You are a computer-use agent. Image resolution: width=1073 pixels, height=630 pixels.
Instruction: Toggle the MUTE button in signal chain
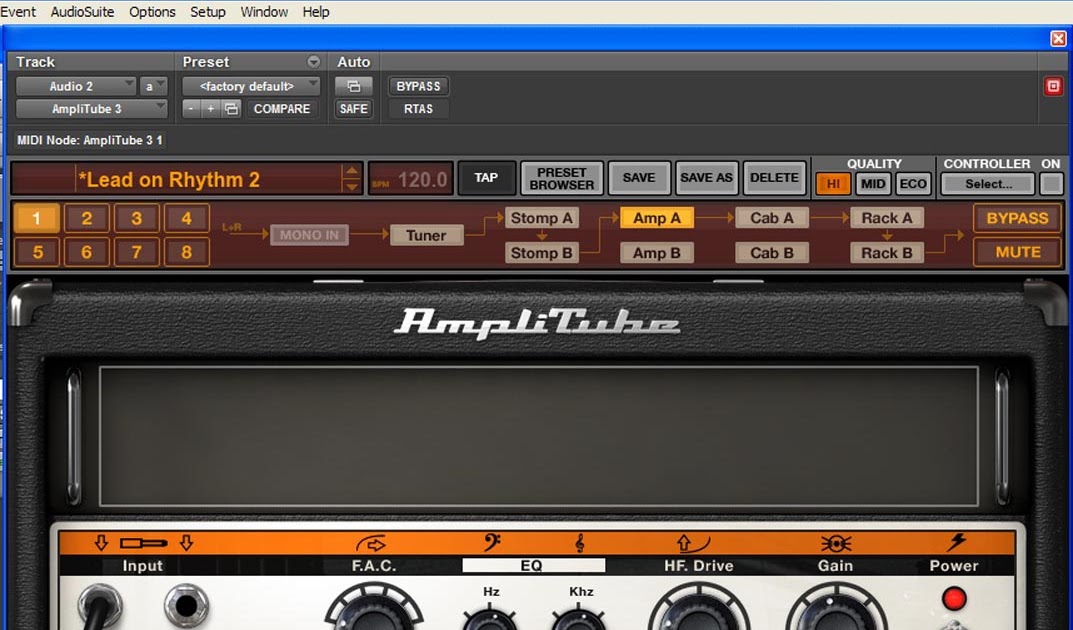point(1017,252)
